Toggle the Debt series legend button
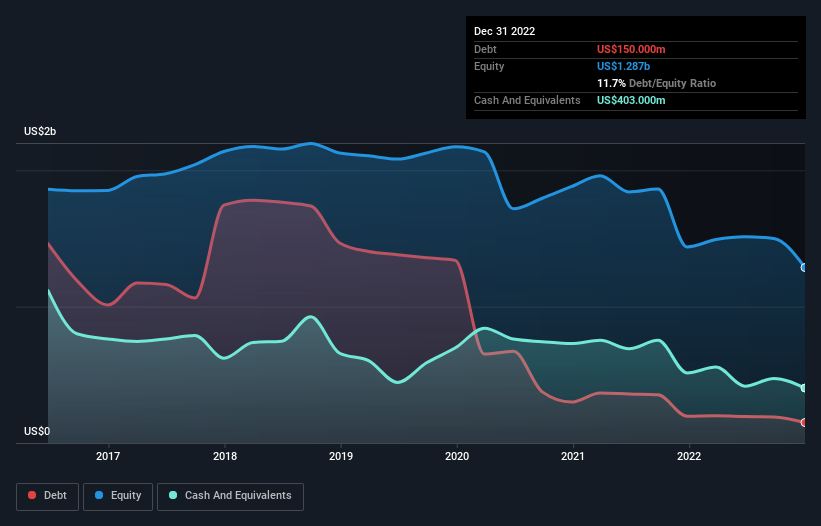The width and height of the screenshot is (821, 526). [x=48, y=496]
